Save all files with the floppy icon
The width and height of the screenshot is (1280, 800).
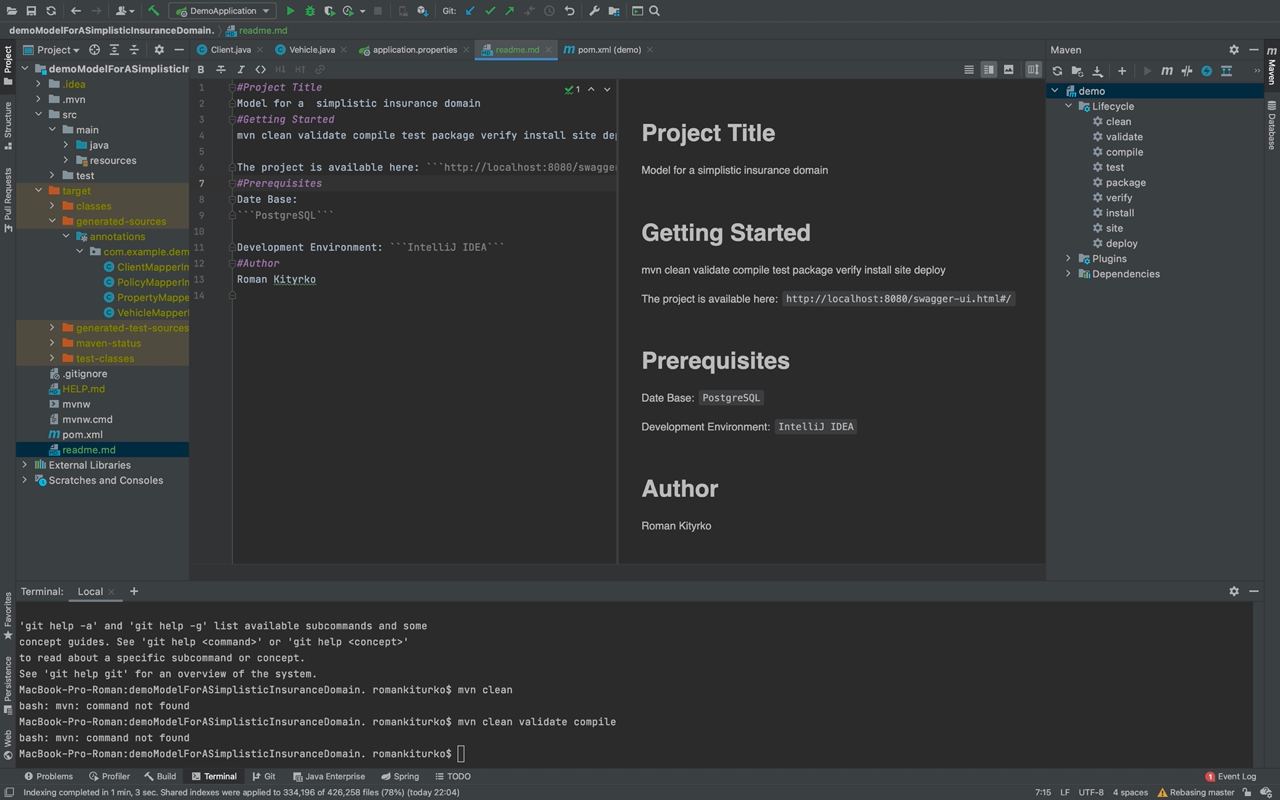(31, 11)
